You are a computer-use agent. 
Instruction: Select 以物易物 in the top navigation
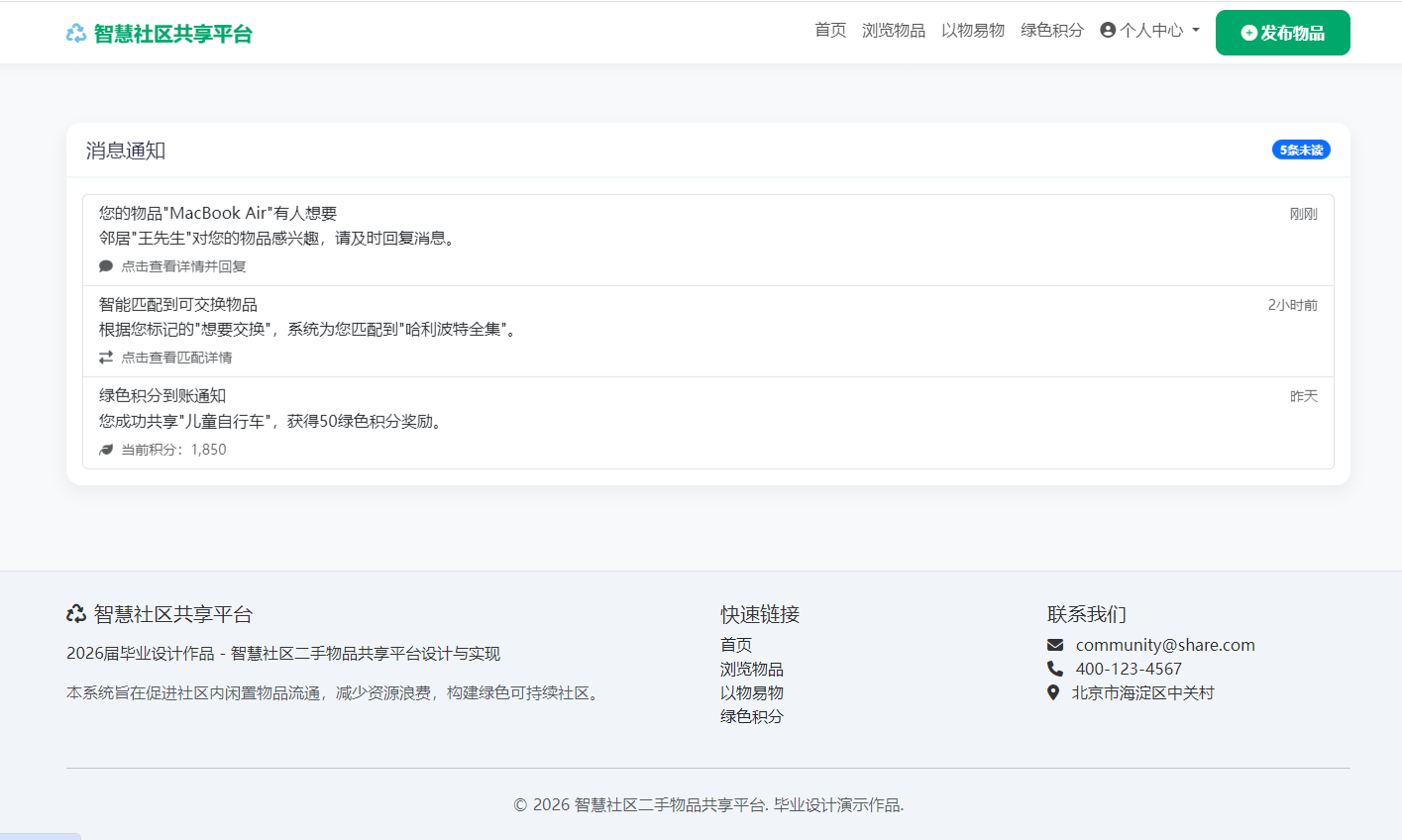point(973,31)
